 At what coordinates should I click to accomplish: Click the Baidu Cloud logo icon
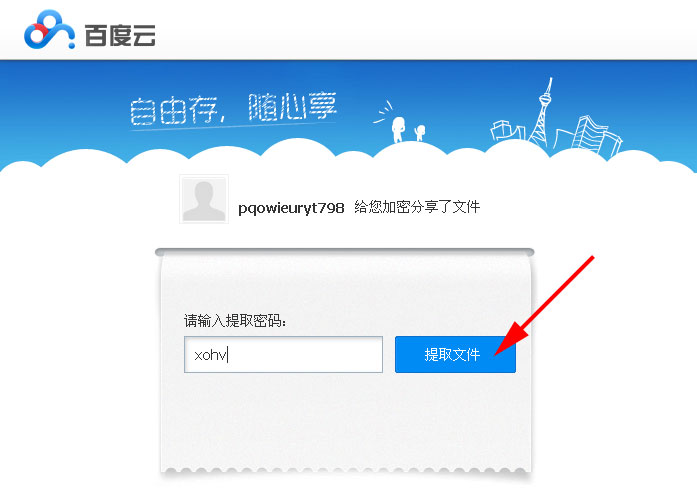pyautogui.click(x=49, y=29)
